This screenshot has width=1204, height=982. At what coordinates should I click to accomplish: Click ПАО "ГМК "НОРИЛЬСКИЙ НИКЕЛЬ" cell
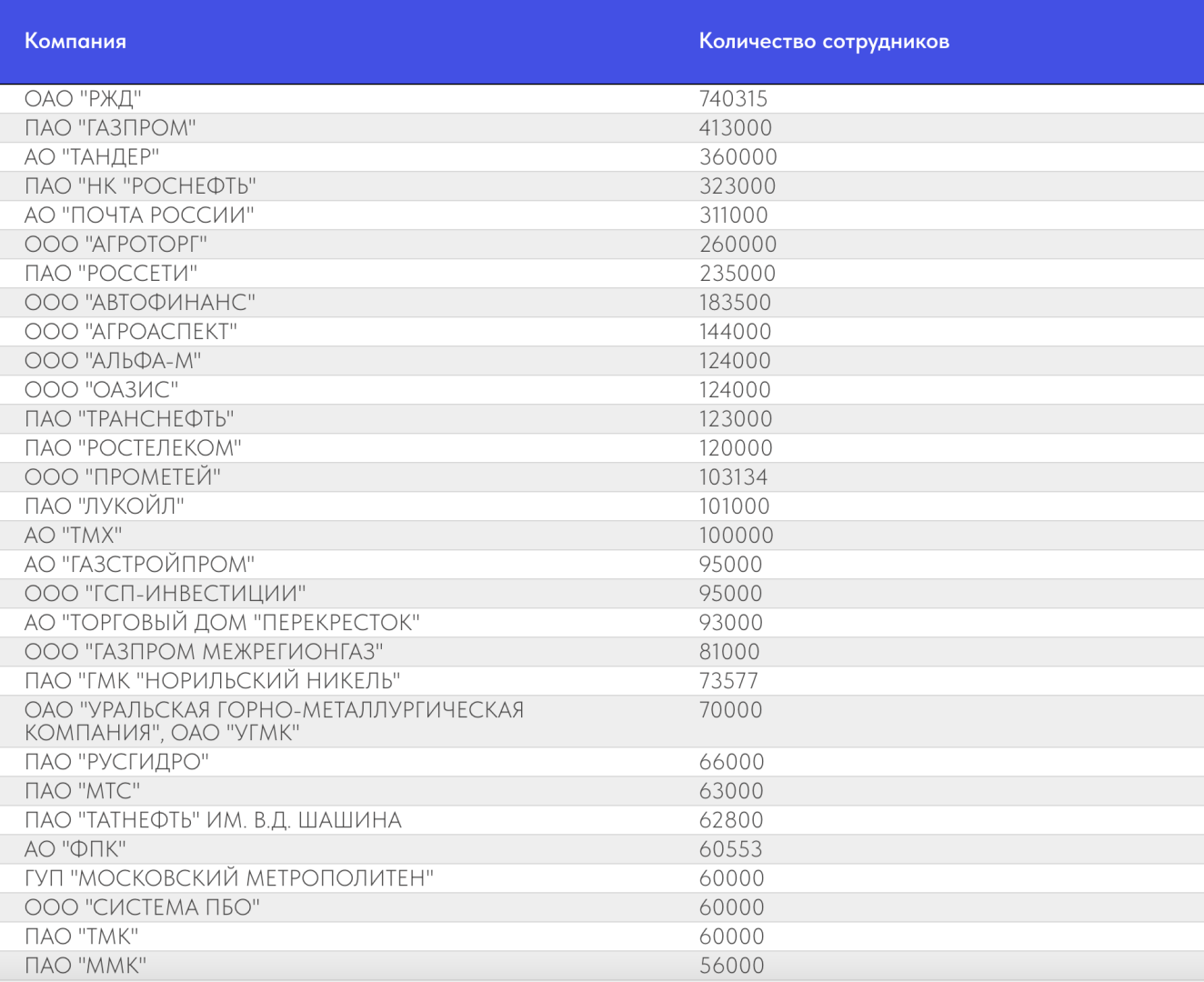pos(213,680)
